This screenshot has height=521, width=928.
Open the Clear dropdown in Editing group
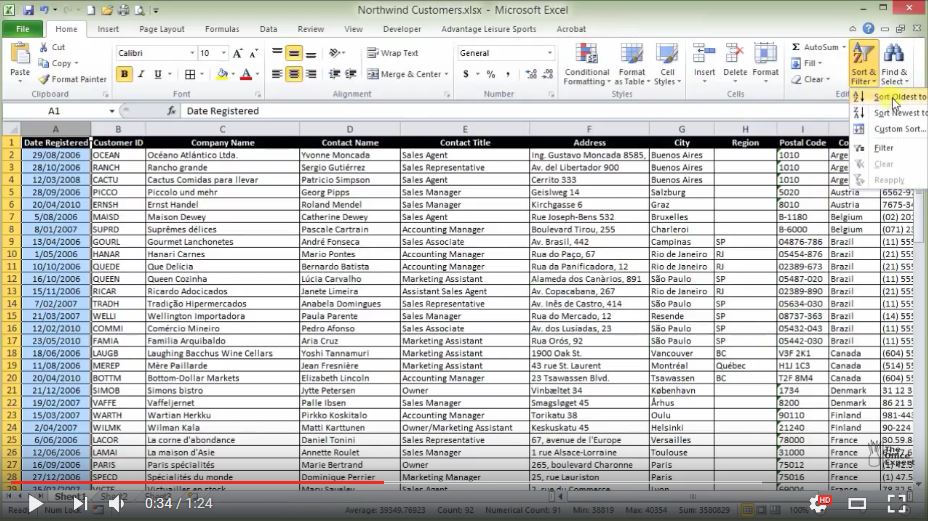click(x=812, y=79)
